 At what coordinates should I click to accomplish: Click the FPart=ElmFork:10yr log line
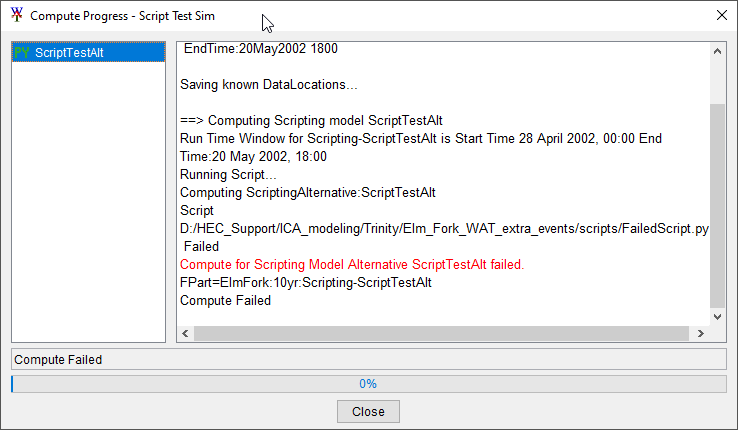click(x=305, y=282)
